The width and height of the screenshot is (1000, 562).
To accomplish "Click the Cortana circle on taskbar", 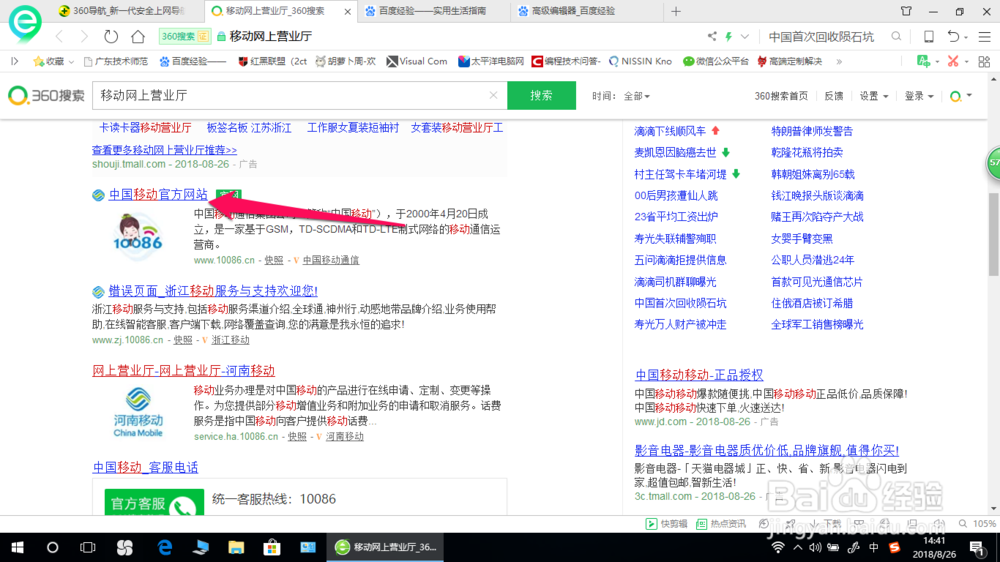I will [52, 547].
